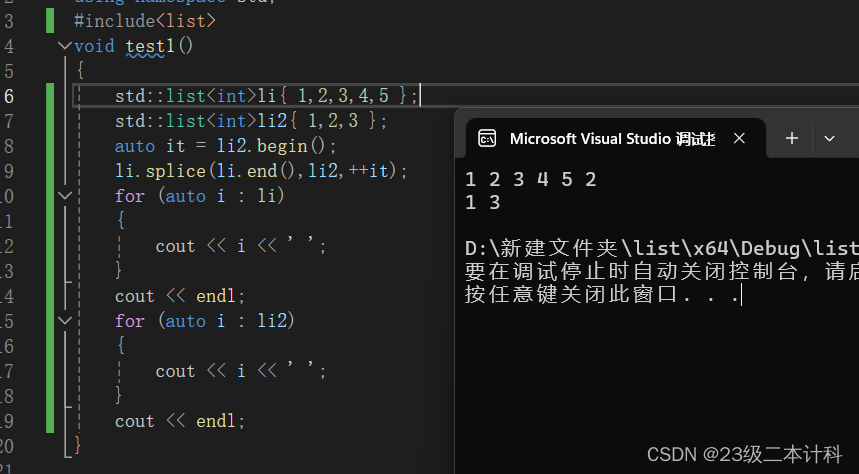Click console output line '1 3'

(482, 203)
